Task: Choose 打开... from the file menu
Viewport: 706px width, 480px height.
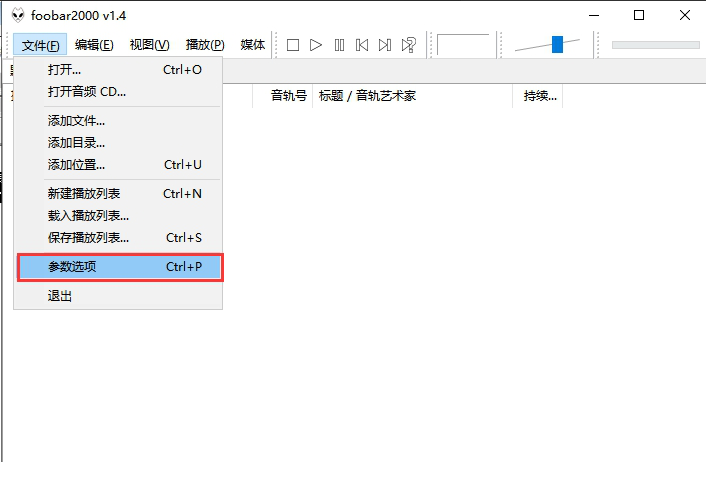Action: pos(119,70)
